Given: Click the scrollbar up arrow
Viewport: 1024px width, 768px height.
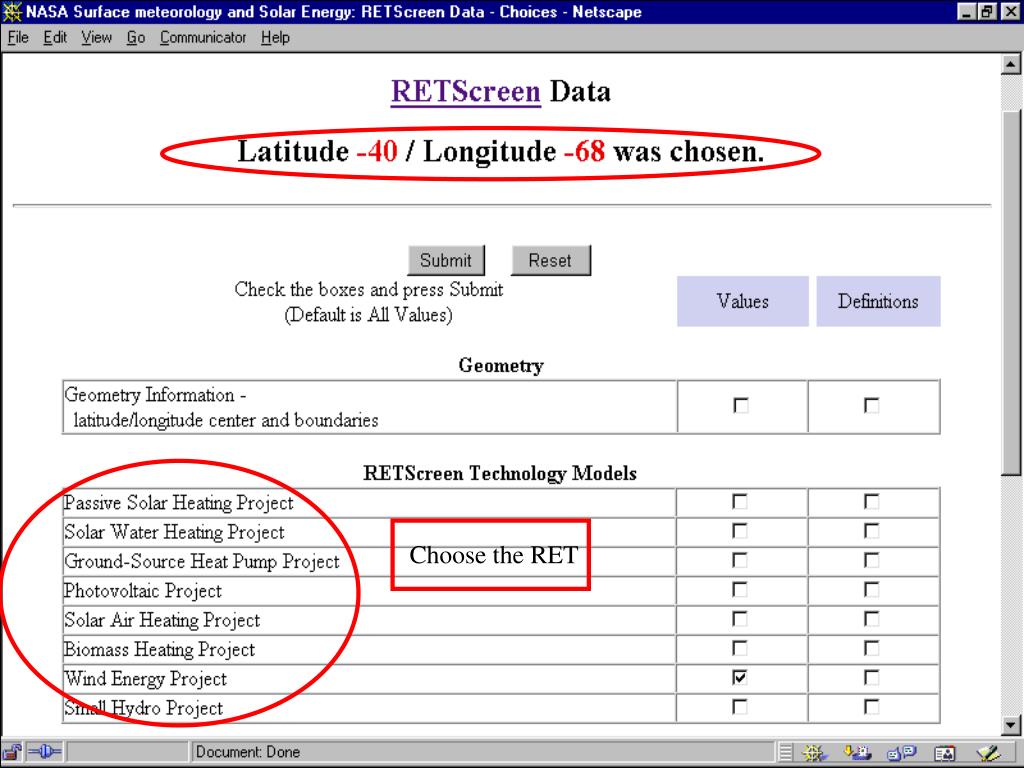Looking at the screenshot, I should (1011, 64).
